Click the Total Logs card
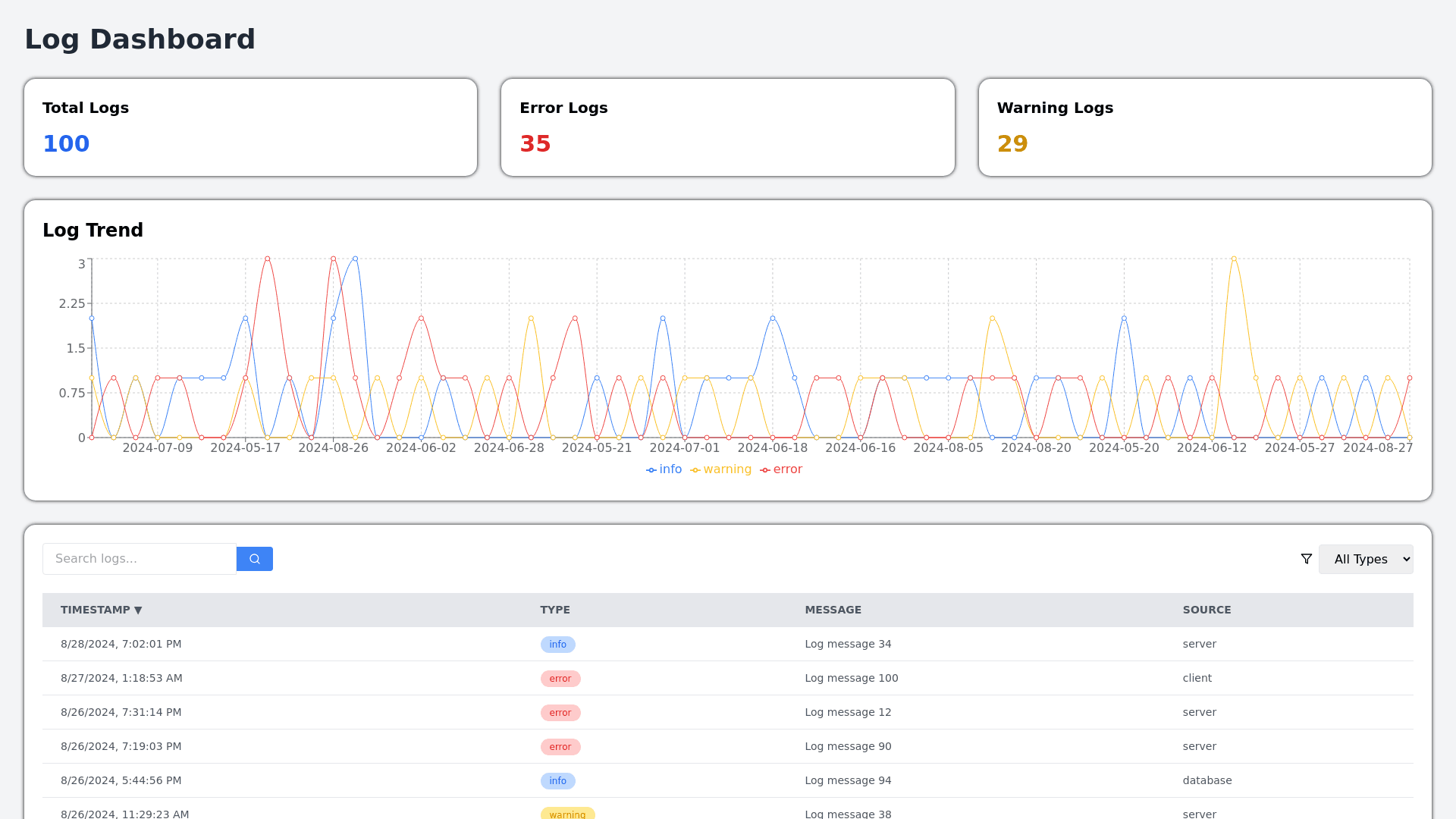This screenshot has height=819, width=1456. [x=250, y=127]
